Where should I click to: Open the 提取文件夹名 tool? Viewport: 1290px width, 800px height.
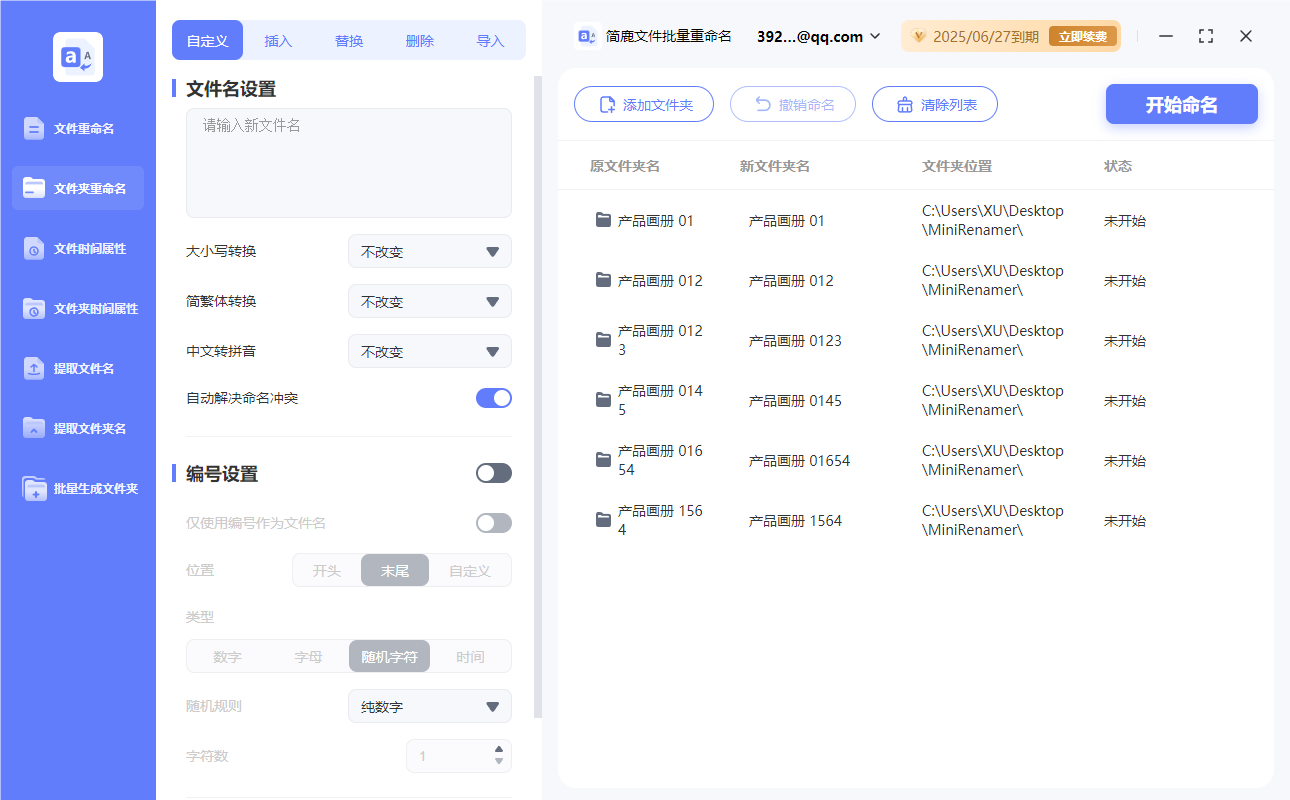point(77,428)
